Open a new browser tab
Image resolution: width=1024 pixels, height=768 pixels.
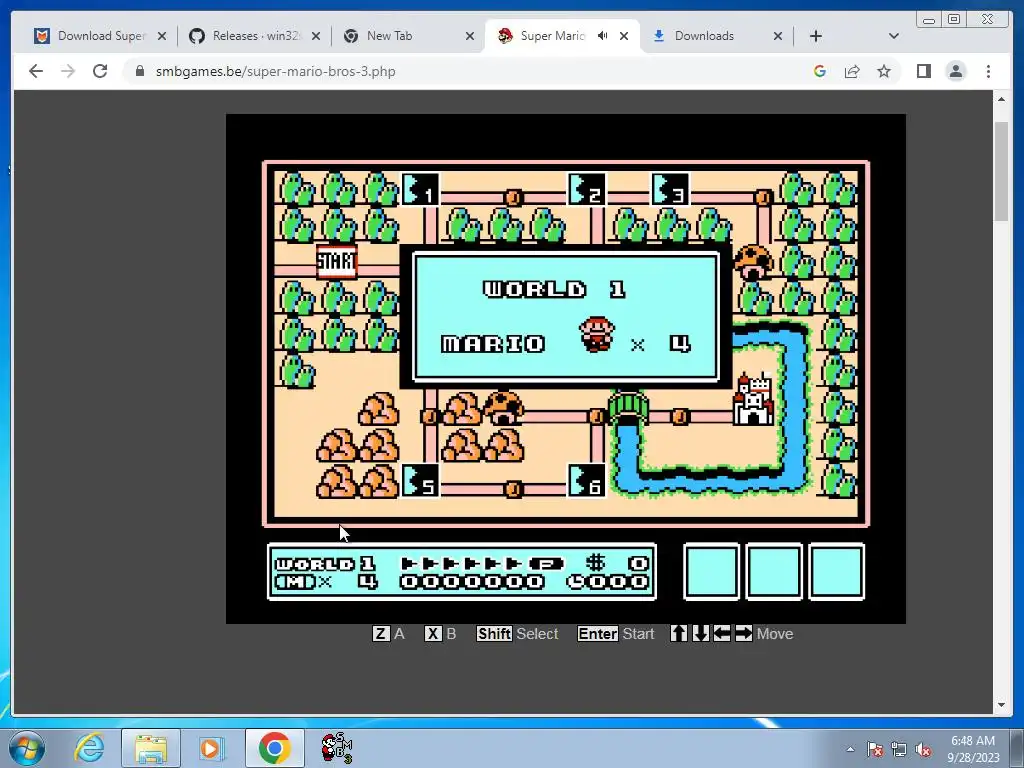point(816,36)
